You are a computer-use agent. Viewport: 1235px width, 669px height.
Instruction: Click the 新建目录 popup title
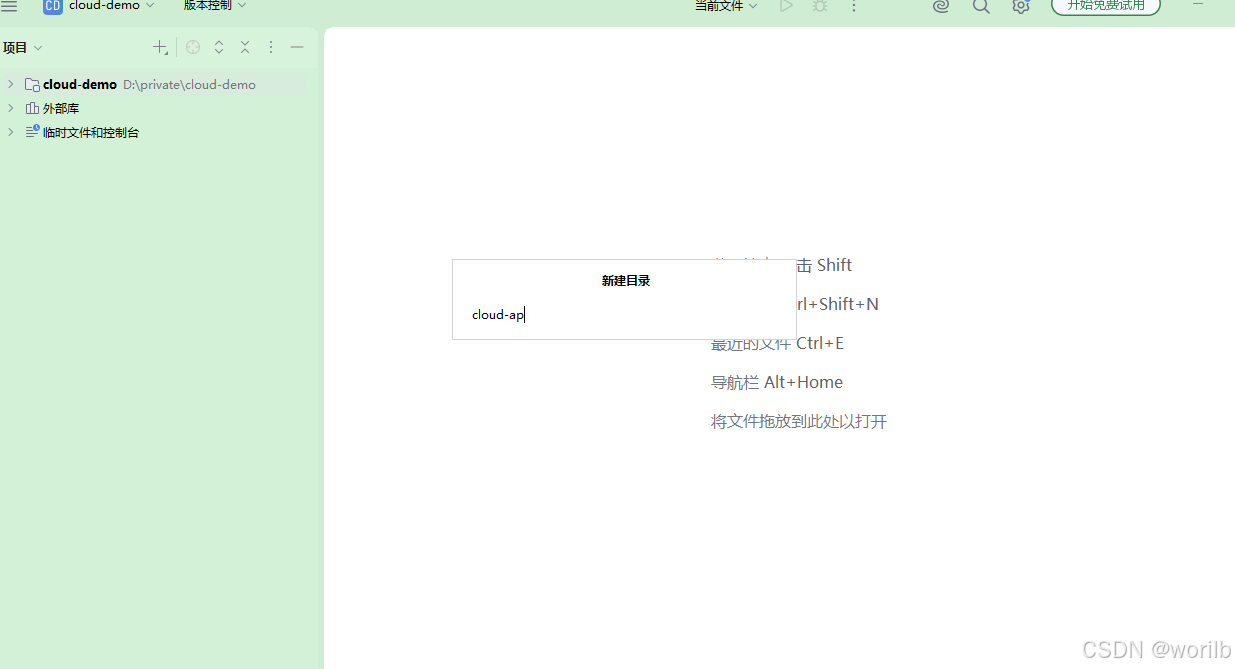626,281
